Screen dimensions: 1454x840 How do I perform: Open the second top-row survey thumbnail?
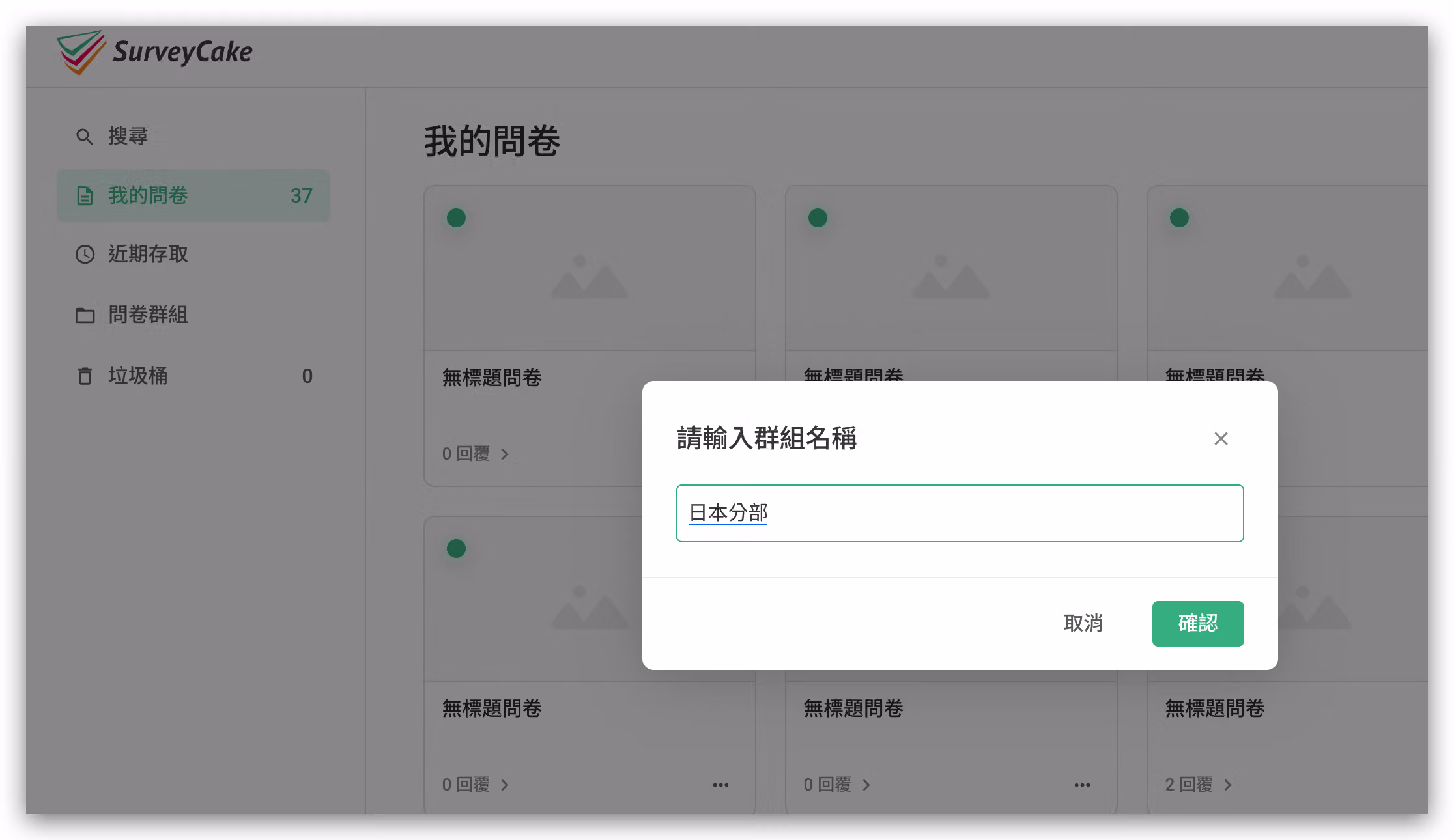951,268
